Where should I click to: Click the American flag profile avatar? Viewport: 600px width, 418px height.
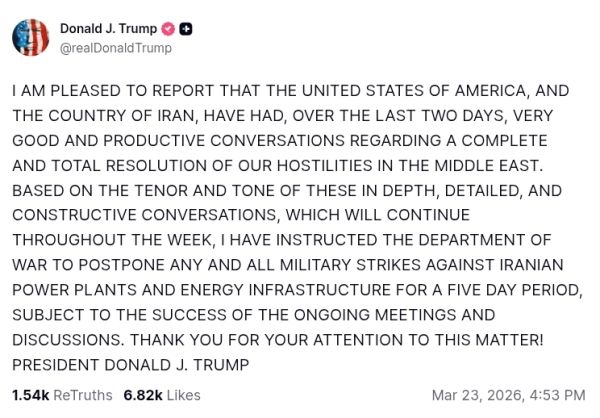[31, 37]
